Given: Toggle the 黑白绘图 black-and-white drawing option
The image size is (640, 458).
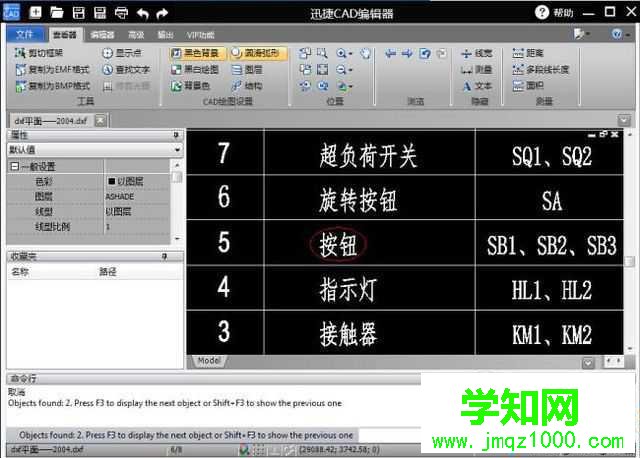Looking at the screenshot, I should coord(196,70).
